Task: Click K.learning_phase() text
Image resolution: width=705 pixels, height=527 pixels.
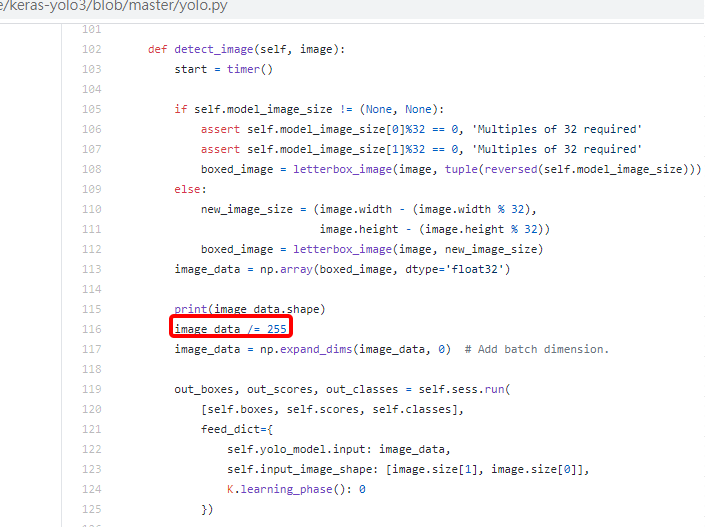Action: pyautogui.click(x=286, y=489)
